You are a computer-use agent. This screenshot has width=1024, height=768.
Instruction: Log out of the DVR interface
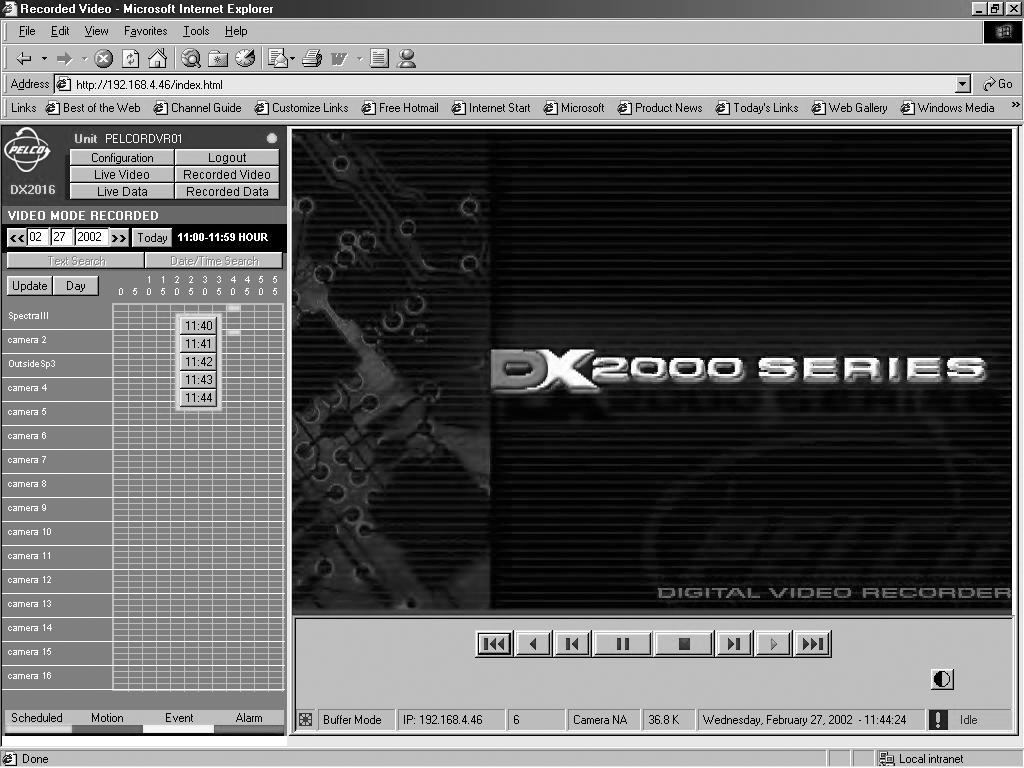[x=226, y=157]
